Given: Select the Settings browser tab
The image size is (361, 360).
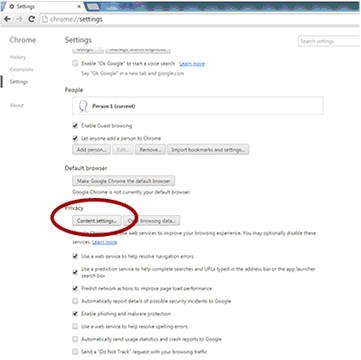Looking at the screenshot, I should [43, 7].
